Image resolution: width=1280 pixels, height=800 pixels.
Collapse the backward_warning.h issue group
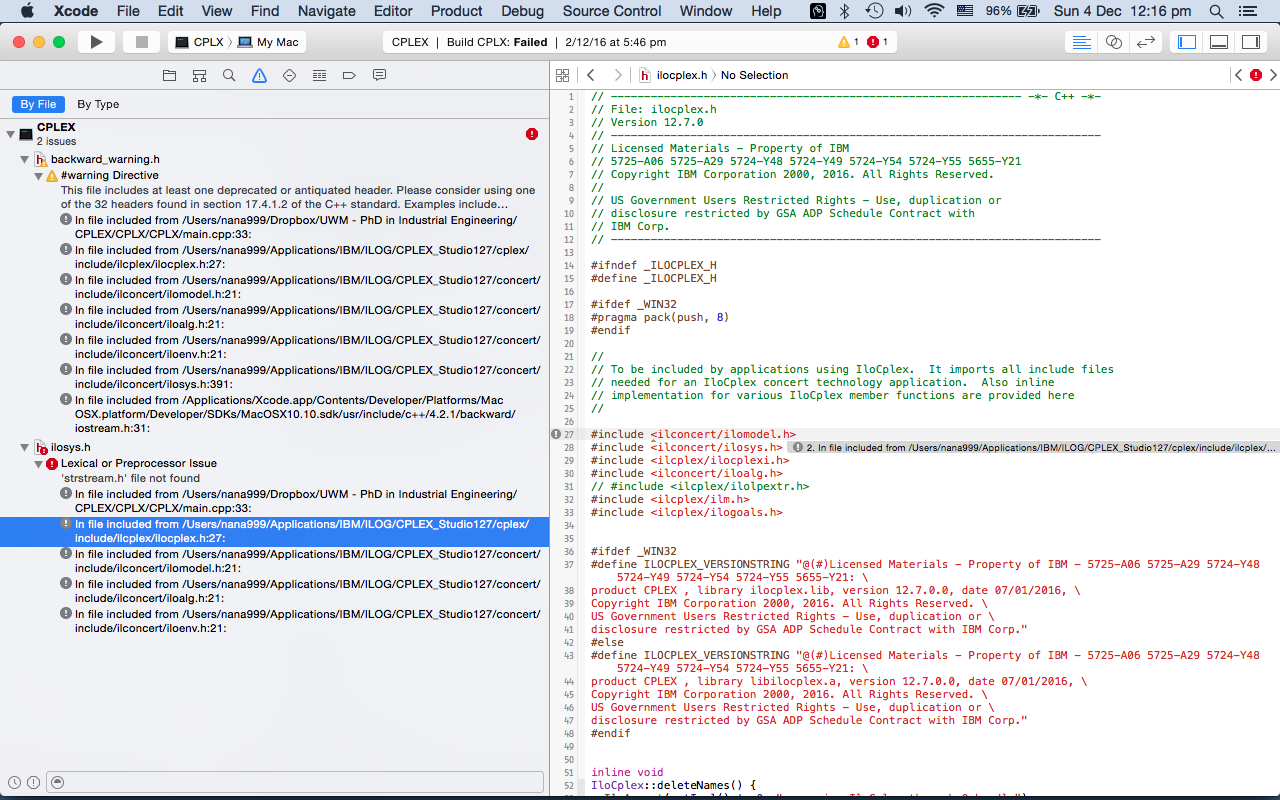25,160
